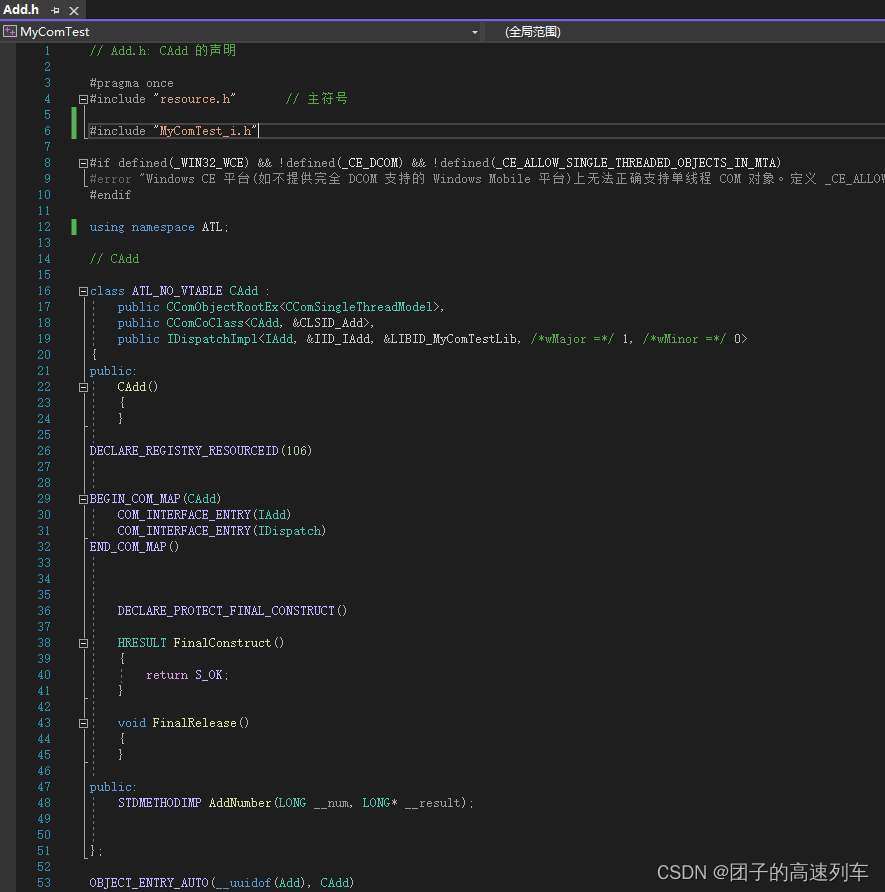Click COM_INTERFACE_ENTRY(IDispatch) line
The height and width of the screenshot is (892, 885).
point(222,531)
